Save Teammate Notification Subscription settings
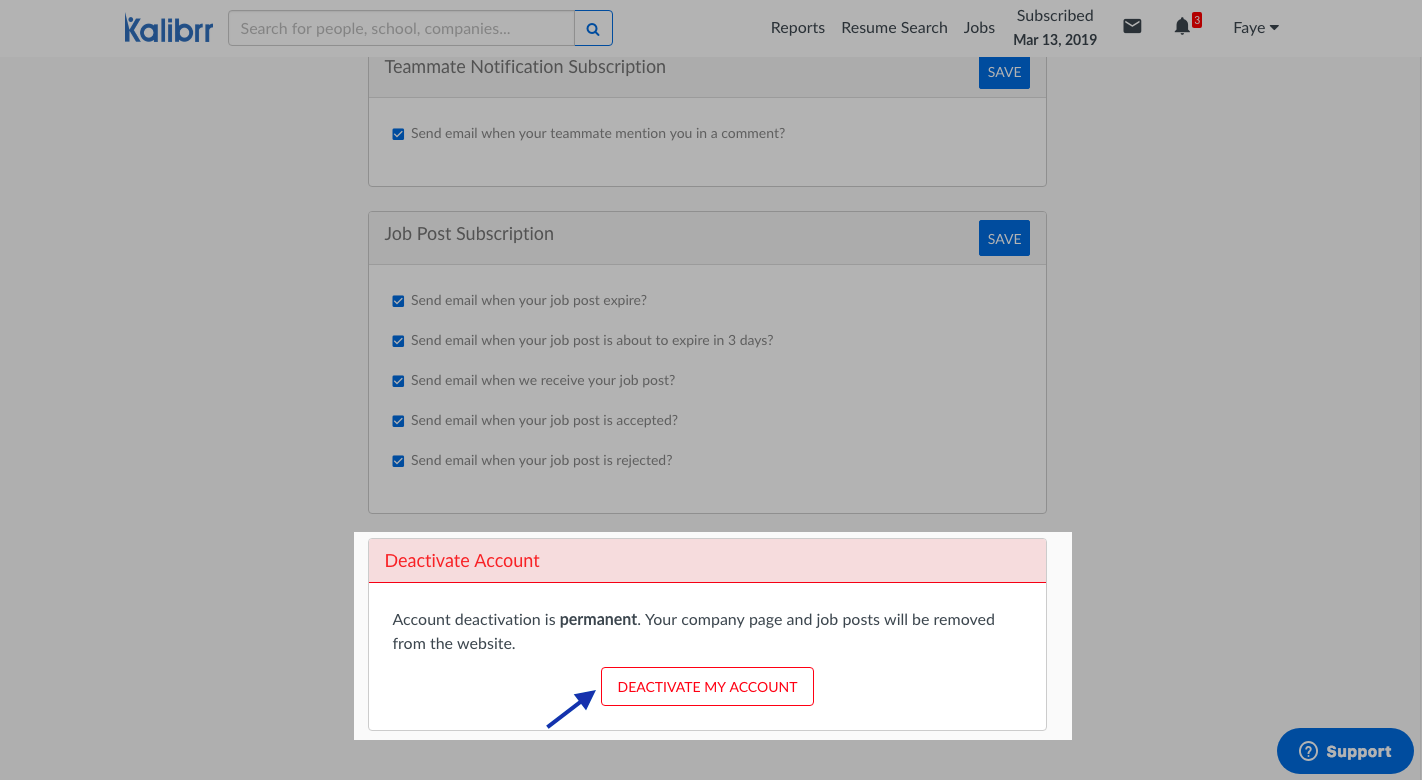 tap(1004, 72)
